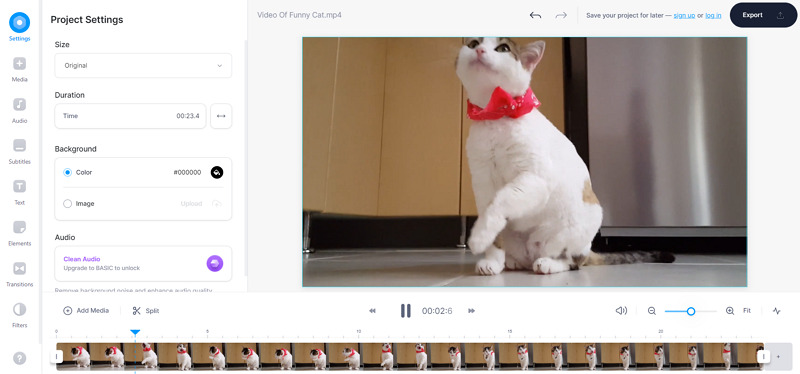Zoom in the timeline
Image resolution: width=800 pixels, height=374 pixels.
point(730,311)
